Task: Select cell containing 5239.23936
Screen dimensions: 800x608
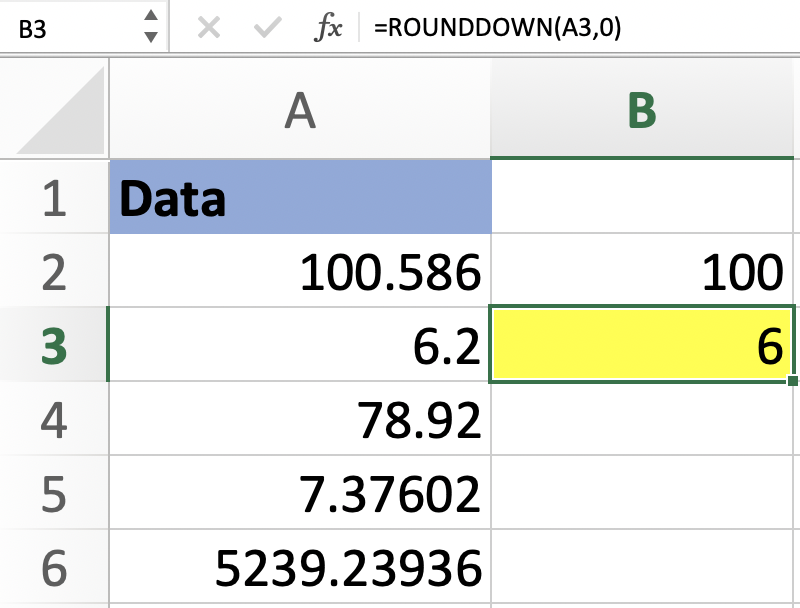Action: (300, 568)
